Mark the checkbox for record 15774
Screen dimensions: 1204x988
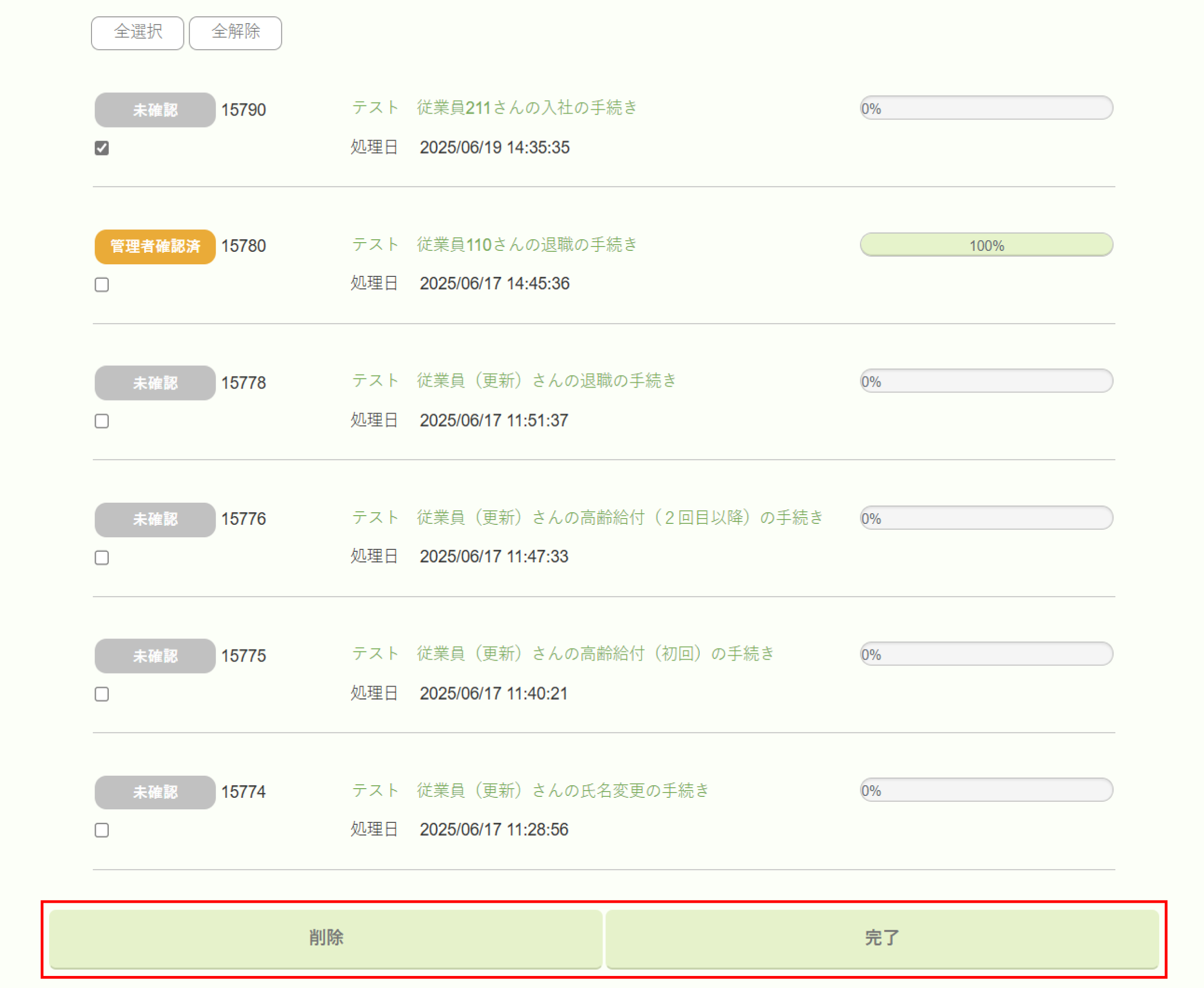click(102, 831)
